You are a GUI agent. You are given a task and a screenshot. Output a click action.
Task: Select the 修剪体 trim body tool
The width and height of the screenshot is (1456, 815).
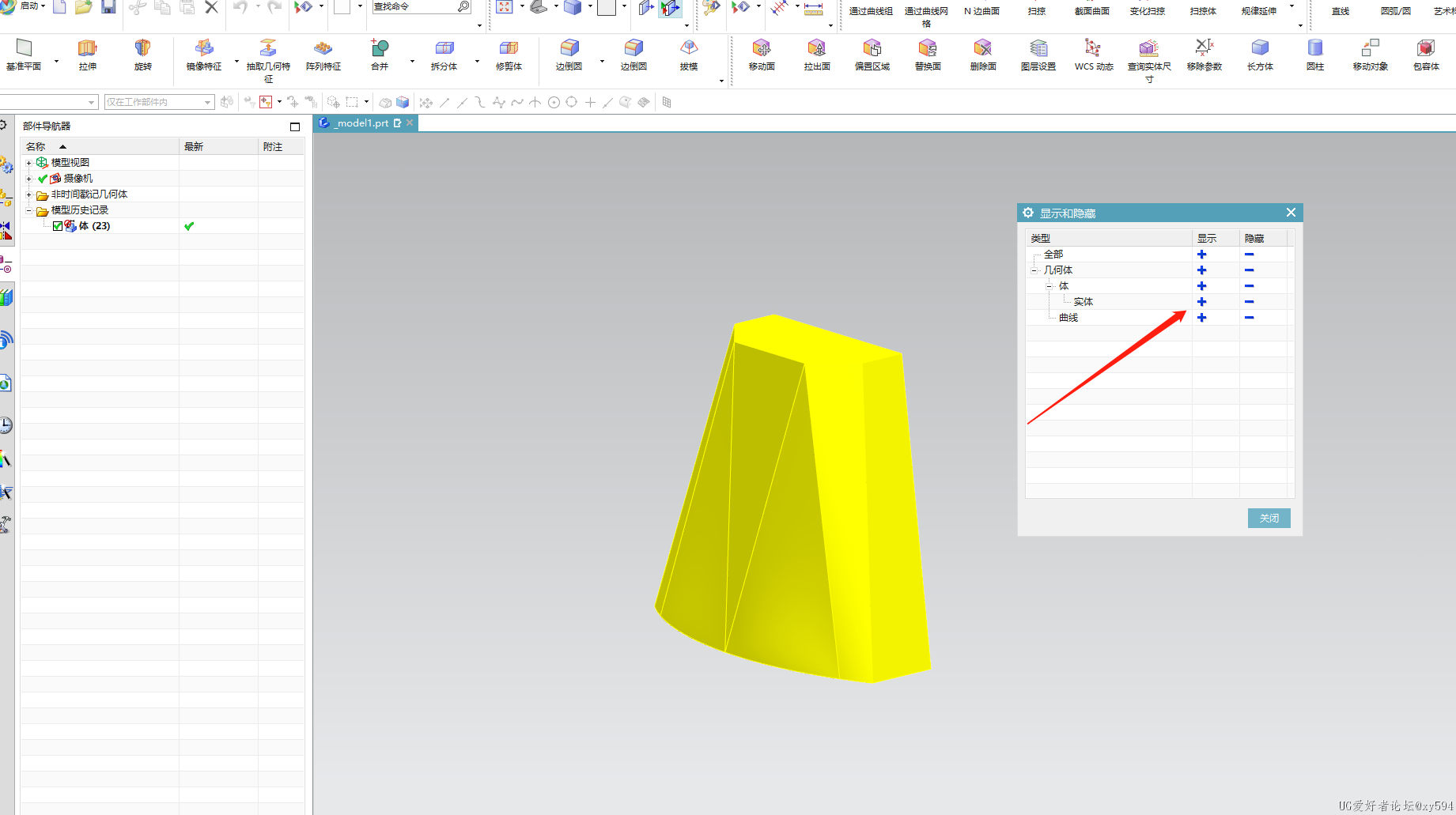click(509, 55)
